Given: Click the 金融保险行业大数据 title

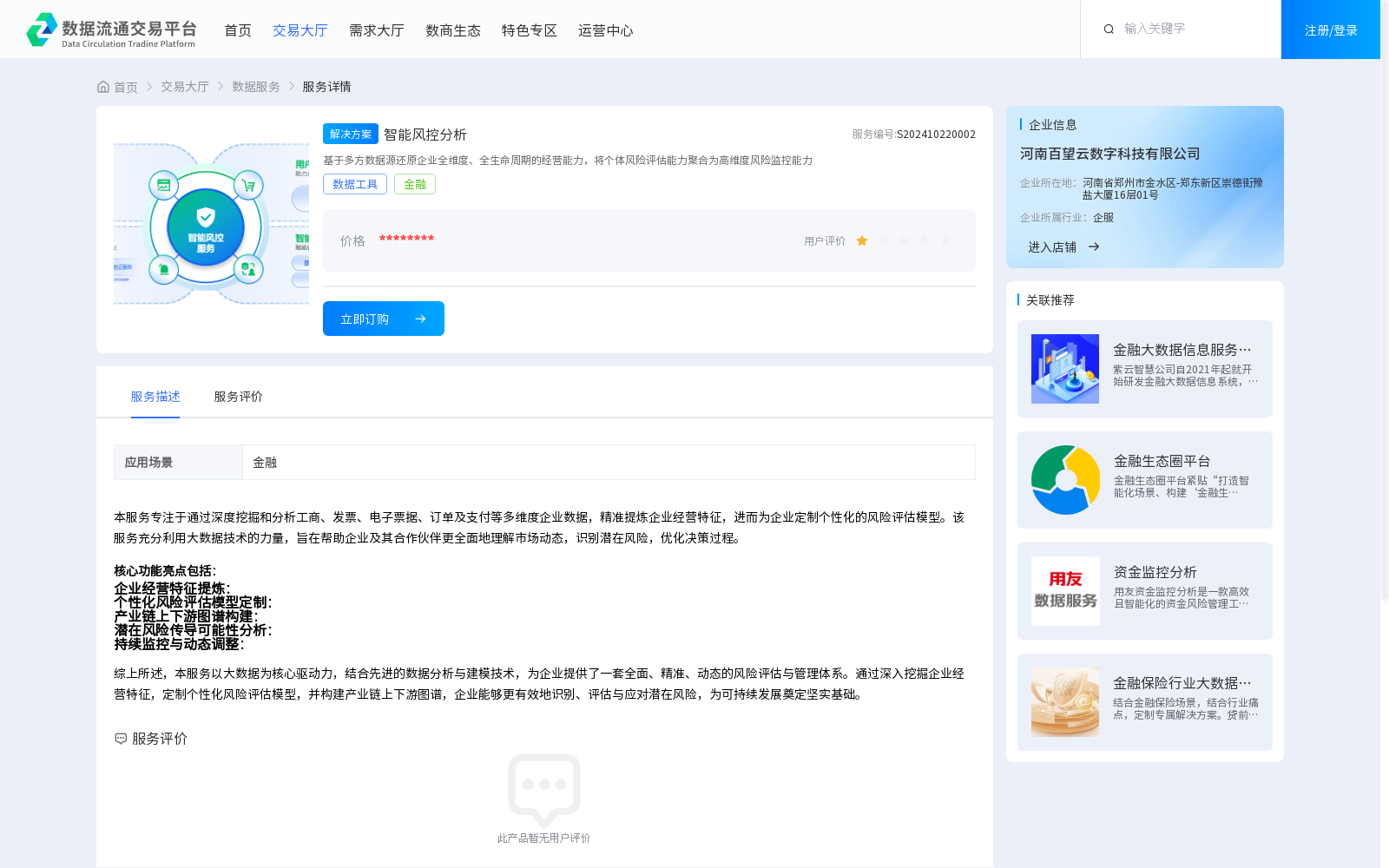Looking at the screenshot, I should (1182, 683).
